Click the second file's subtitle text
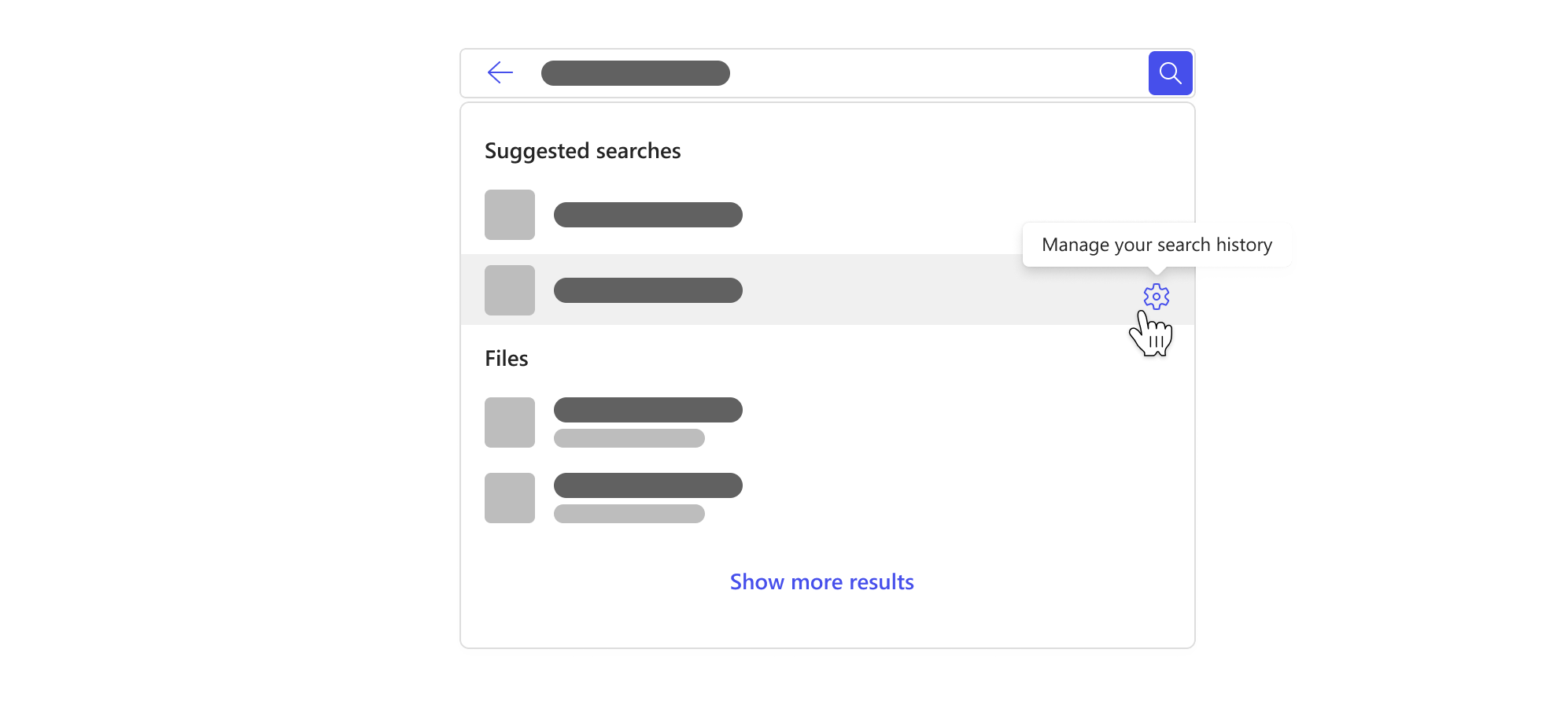The height and width of the screenshot is (701, 1568). (629, 514)
